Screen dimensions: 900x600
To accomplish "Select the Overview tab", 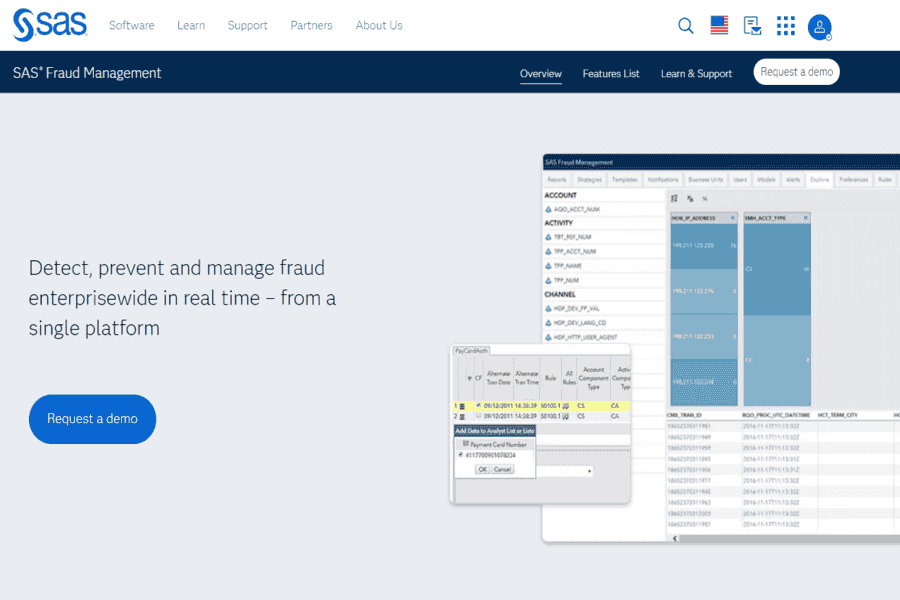I will pos(541,73).
